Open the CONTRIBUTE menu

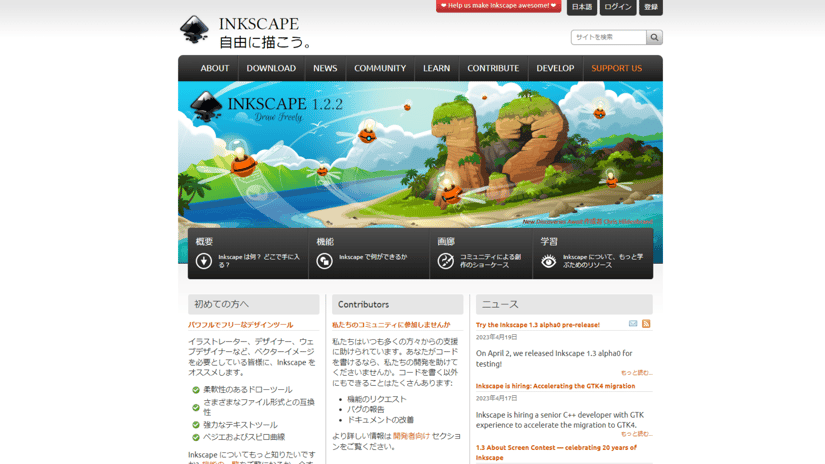pyautogui.click(x=493, y=68)
